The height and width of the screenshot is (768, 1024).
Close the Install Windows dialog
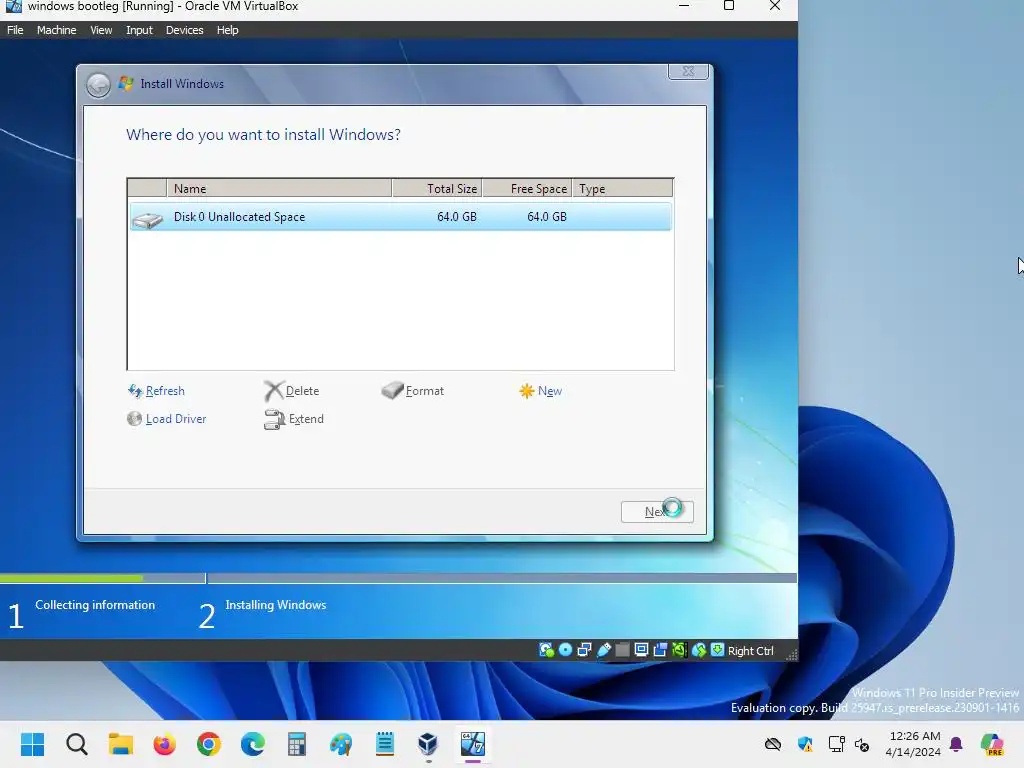coord(688,71)
